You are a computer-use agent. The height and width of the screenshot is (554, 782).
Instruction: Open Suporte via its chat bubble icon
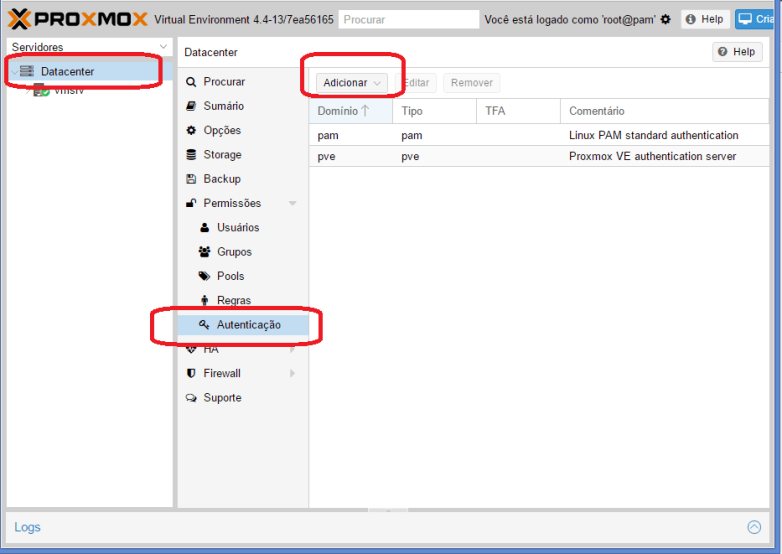(x=191, y=398)
